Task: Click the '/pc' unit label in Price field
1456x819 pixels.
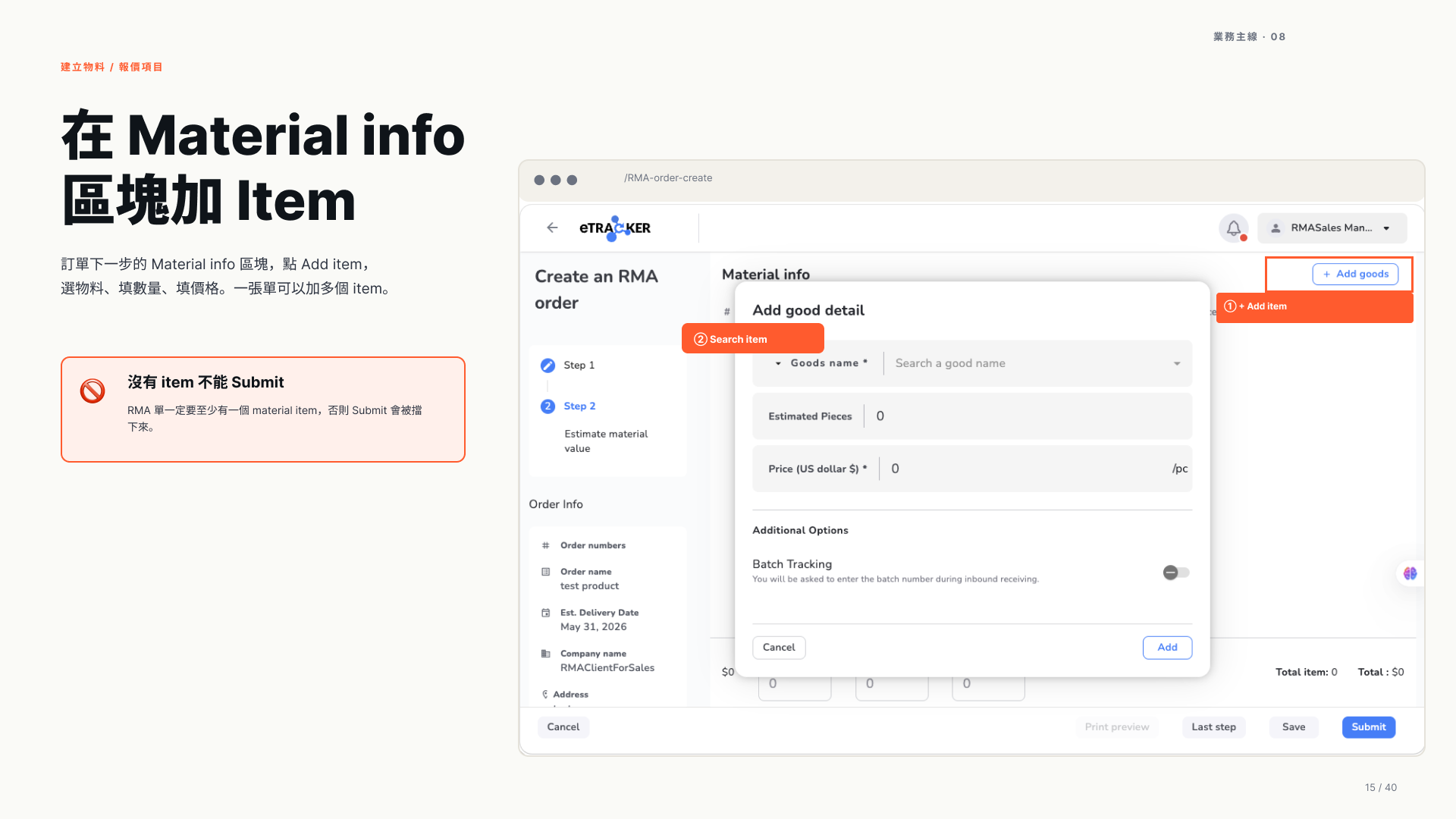Action: (x=1179, y=469)
